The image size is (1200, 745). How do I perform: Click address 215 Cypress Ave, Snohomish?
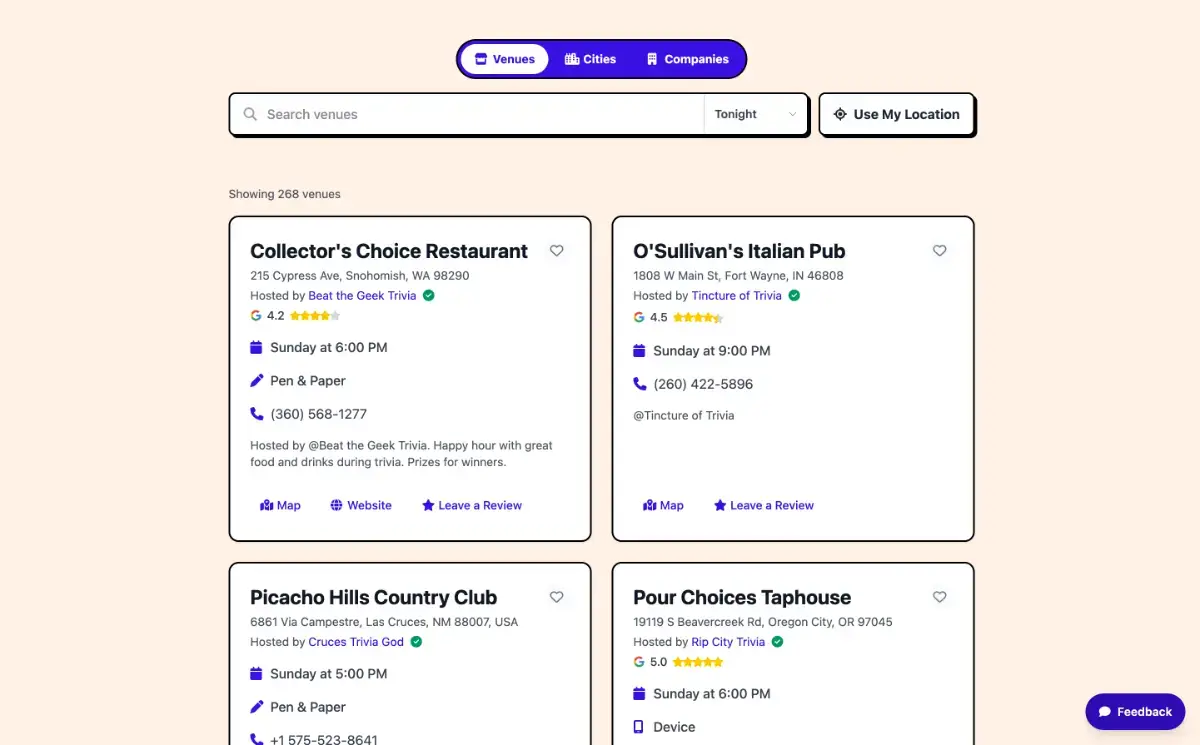point(359,276)
